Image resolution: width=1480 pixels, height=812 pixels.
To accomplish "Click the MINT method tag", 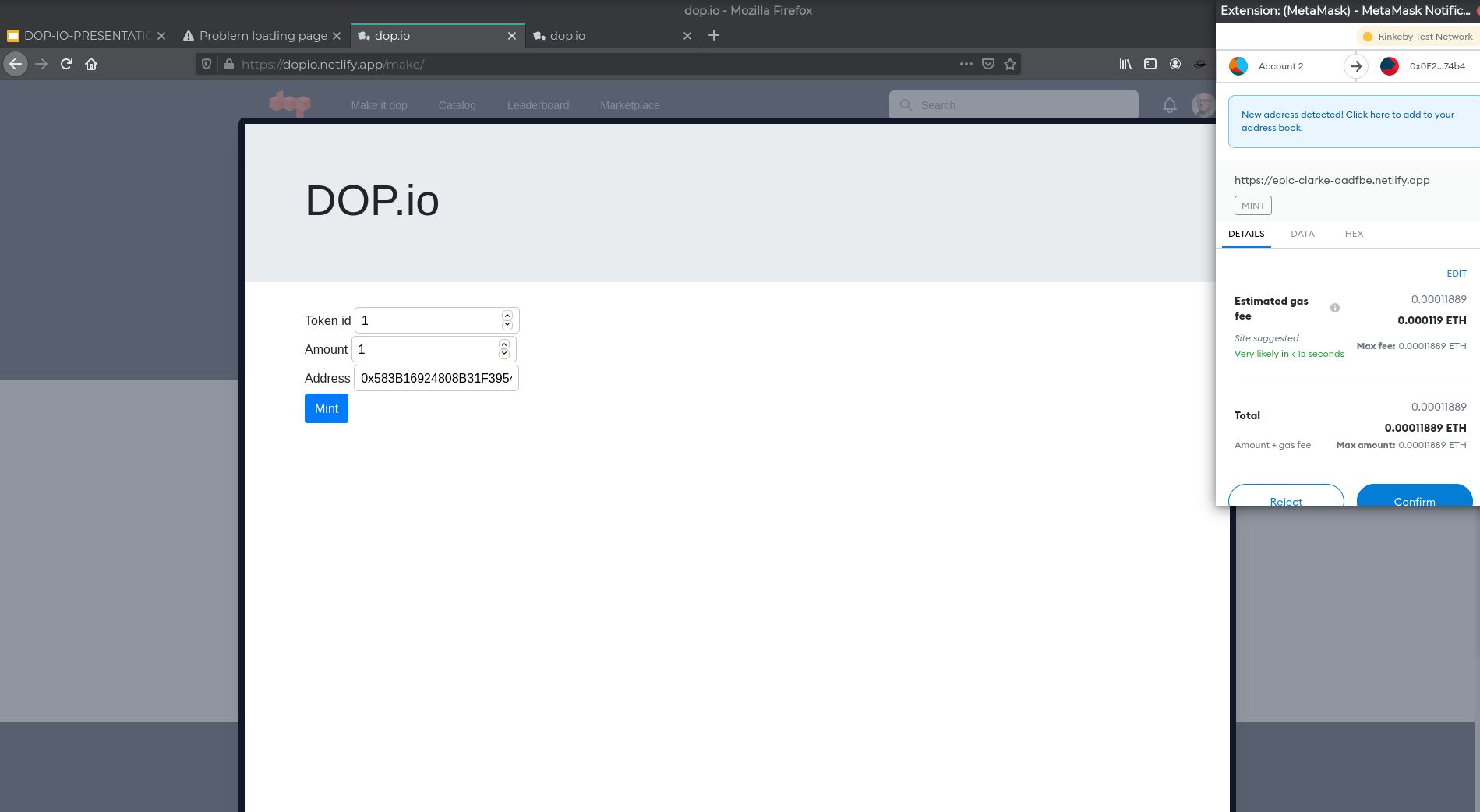I will click(x=1253, y=205).
